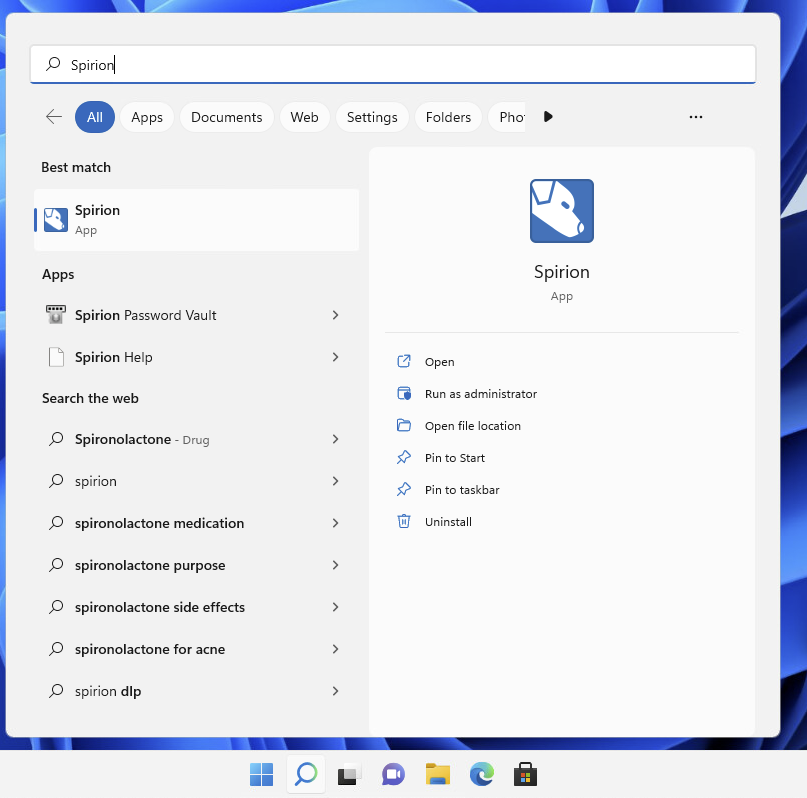Select the Spirion Help result text
Screen dimensions: 807x798
pos(113,357)
